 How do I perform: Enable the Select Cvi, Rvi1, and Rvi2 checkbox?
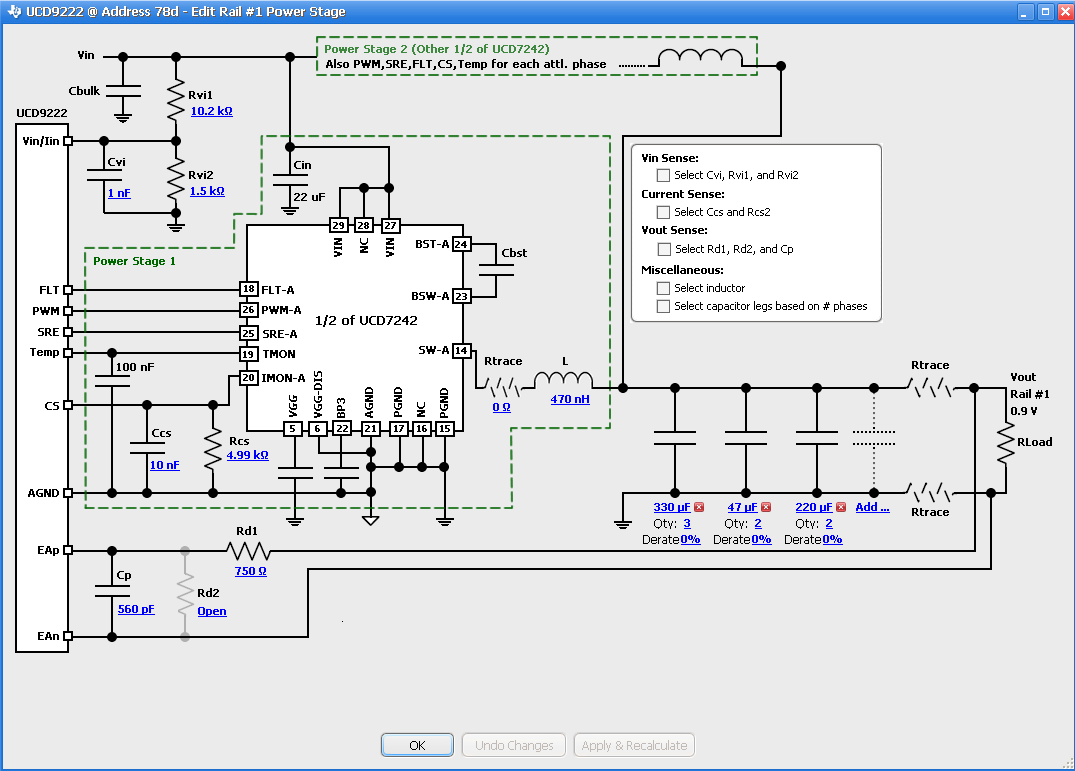pos(663,175)
